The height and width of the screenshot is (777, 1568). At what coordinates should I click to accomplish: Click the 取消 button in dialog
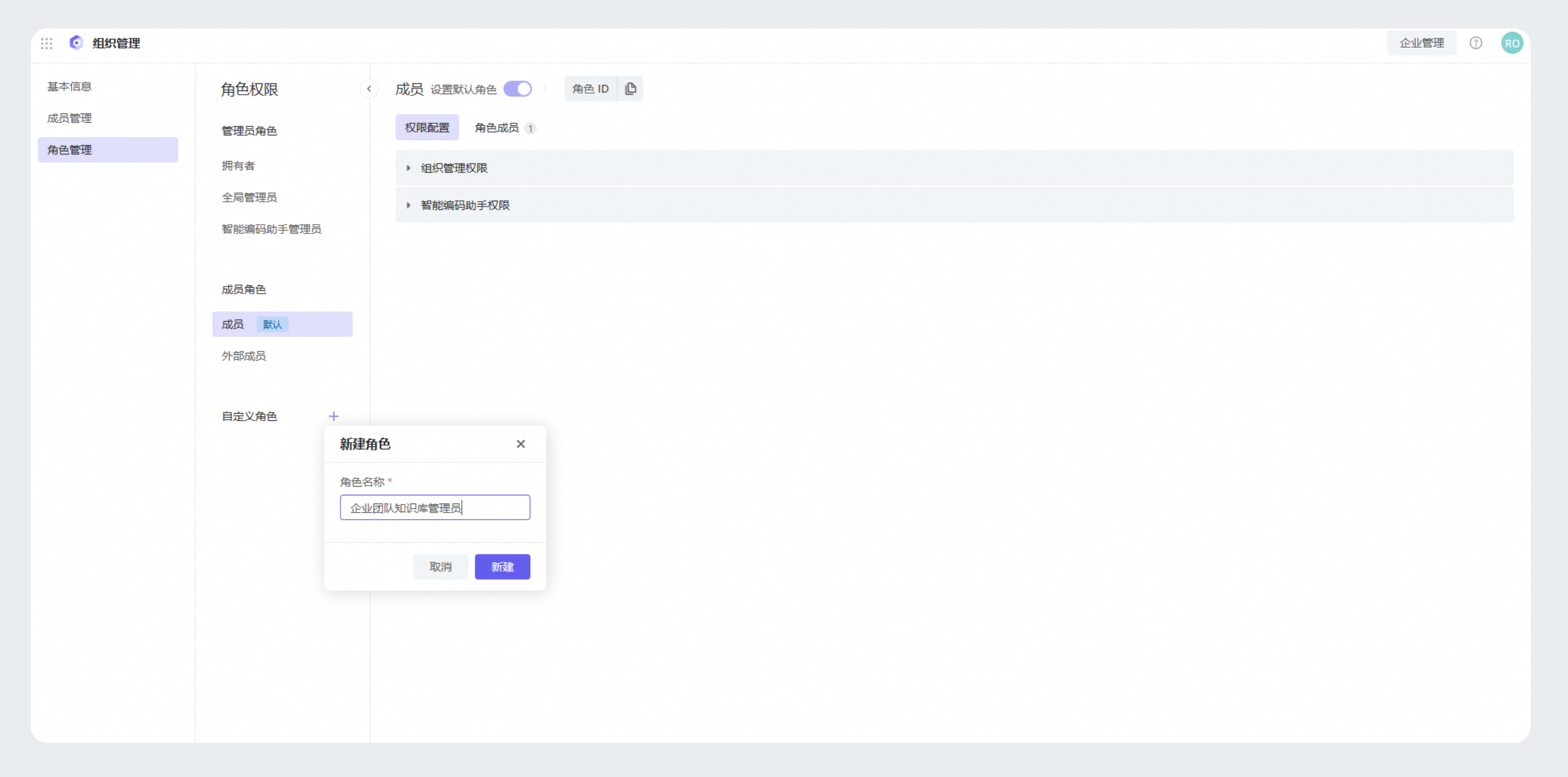[x=440, y=567]
